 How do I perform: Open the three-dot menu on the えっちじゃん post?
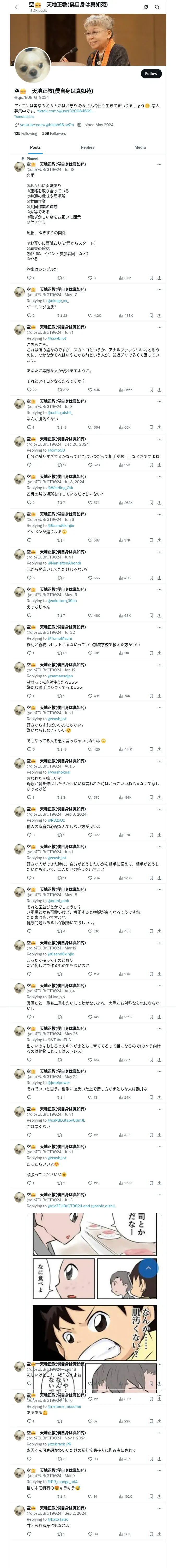159,589
